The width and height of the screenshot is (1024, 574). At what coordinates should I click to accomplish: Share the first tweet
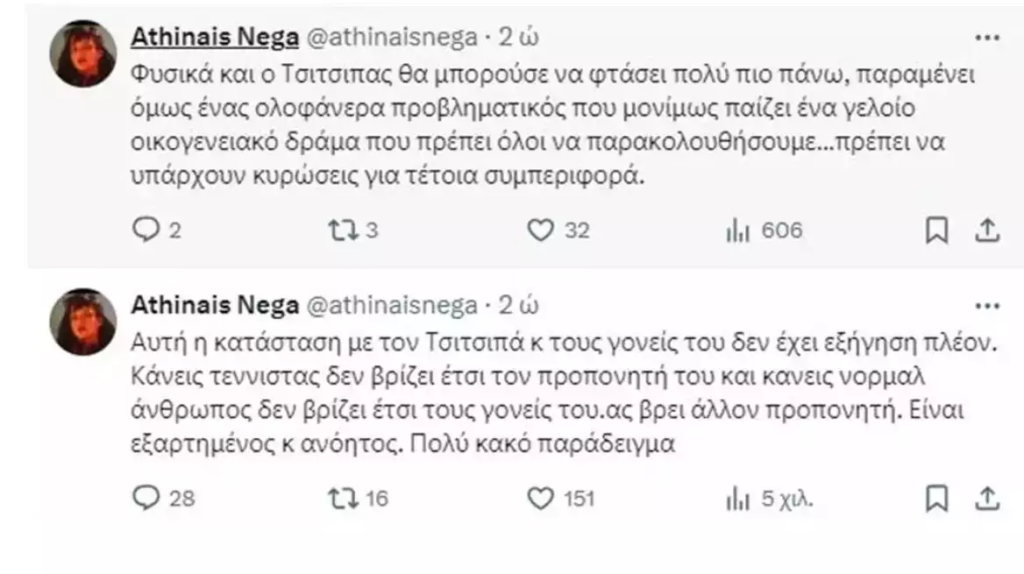[987, 231]
